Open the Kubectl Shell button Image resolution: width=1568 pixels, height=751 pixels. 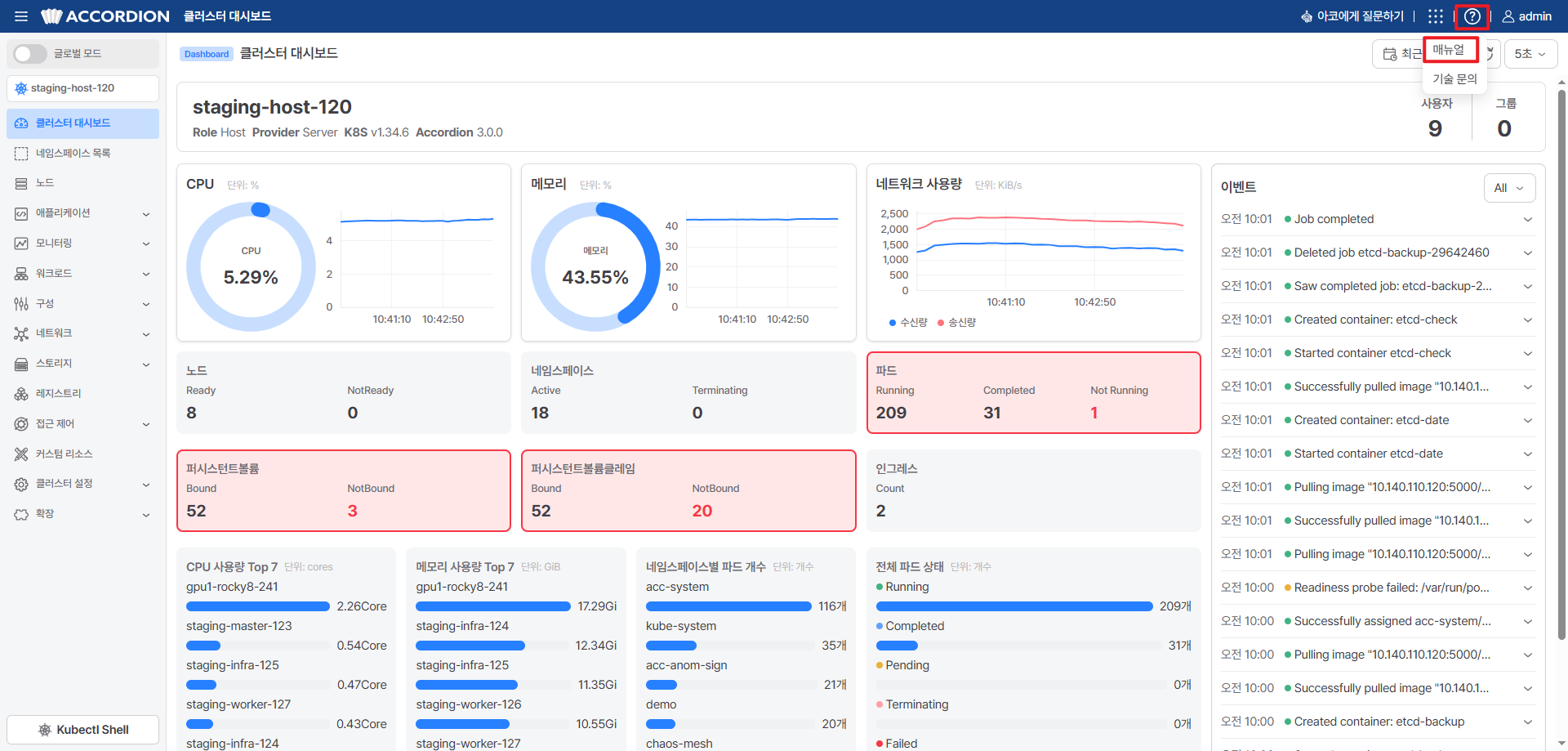coord(82,730)
